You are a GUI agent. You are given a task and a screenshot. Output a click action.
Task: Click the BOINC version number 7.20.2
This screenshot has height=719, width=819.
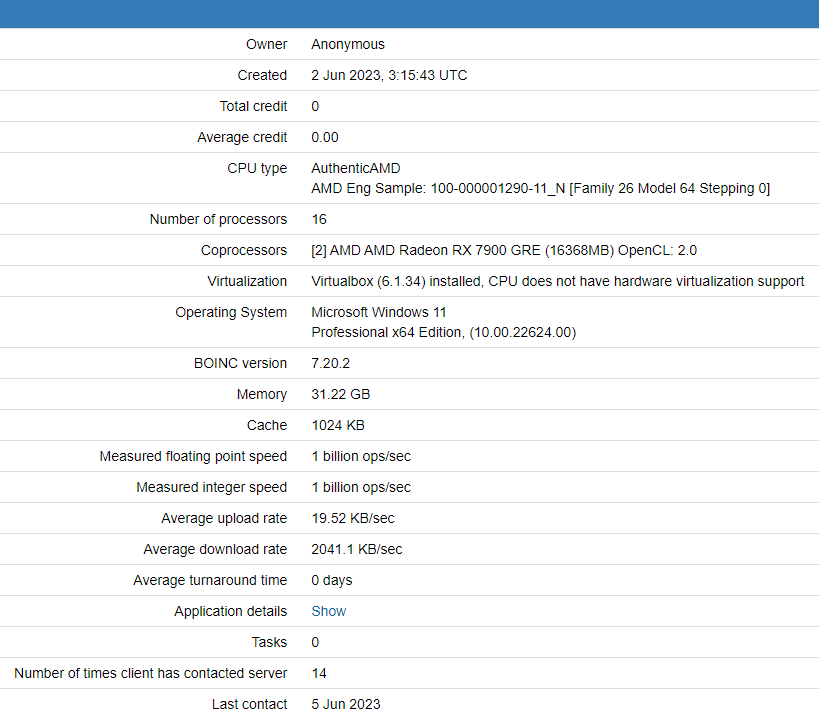click(x=332, y=363)
